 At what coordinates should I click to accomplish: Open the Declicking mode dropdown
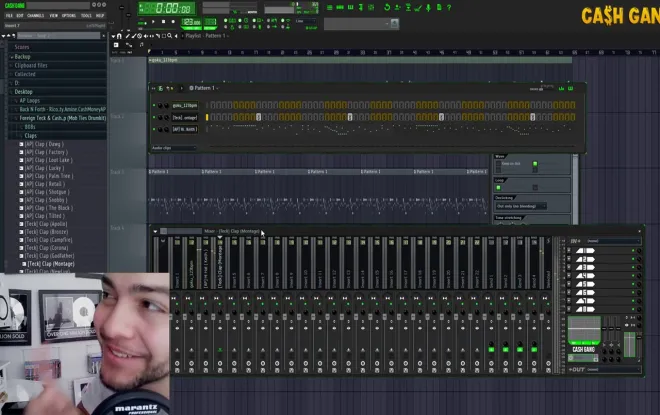(521, 206)
